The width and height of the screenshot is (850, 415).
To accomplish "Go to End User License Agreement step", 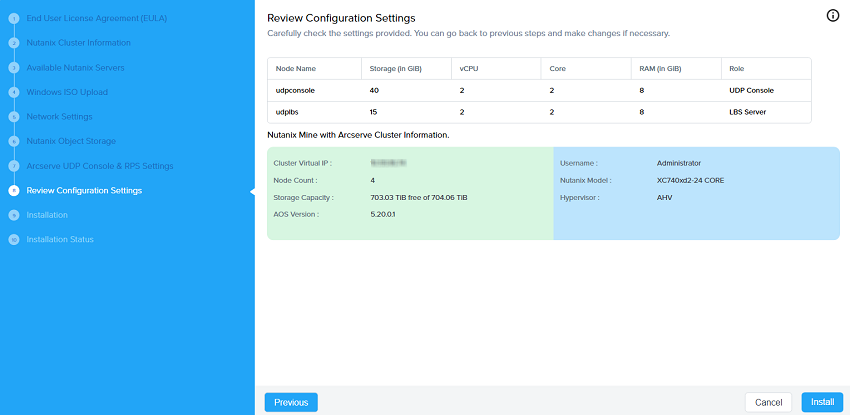I will (96, 18).
